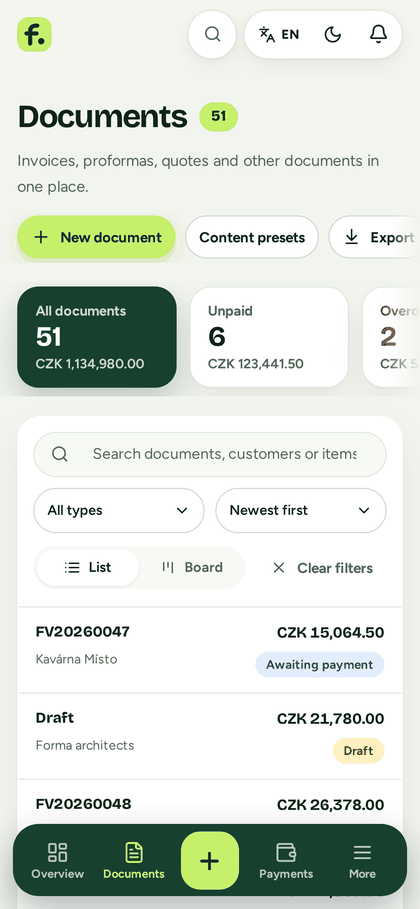Select the Kavárna Místo customer name
The height and width of the screenshot is (909, 420).
[77, 659]
